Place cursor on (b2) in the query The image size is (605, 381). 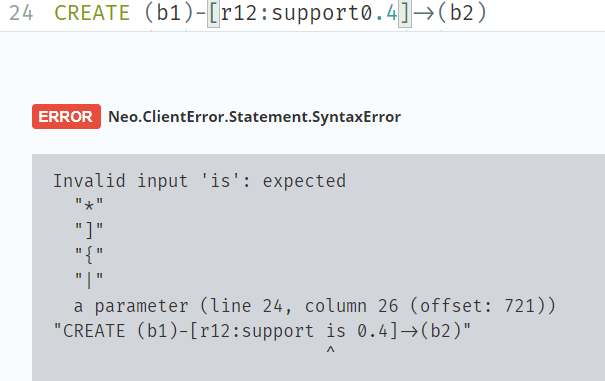[x=462, y=13]
